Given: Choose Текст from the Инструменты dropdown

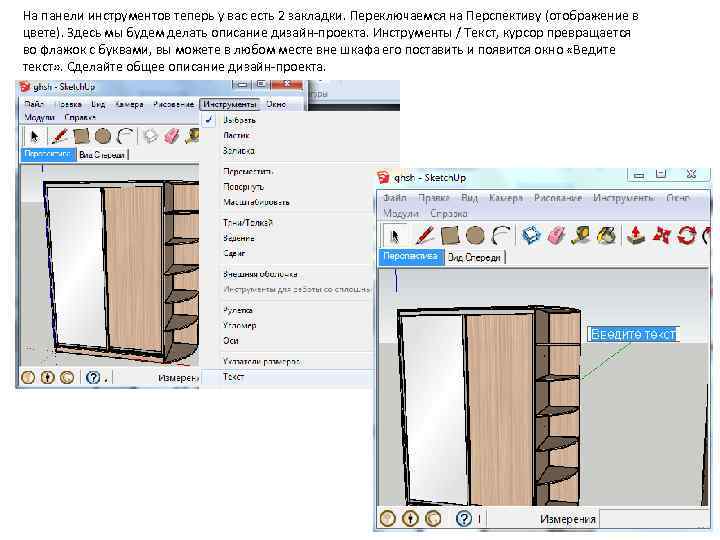Looking at the screenshot, I should pos(287,377).
